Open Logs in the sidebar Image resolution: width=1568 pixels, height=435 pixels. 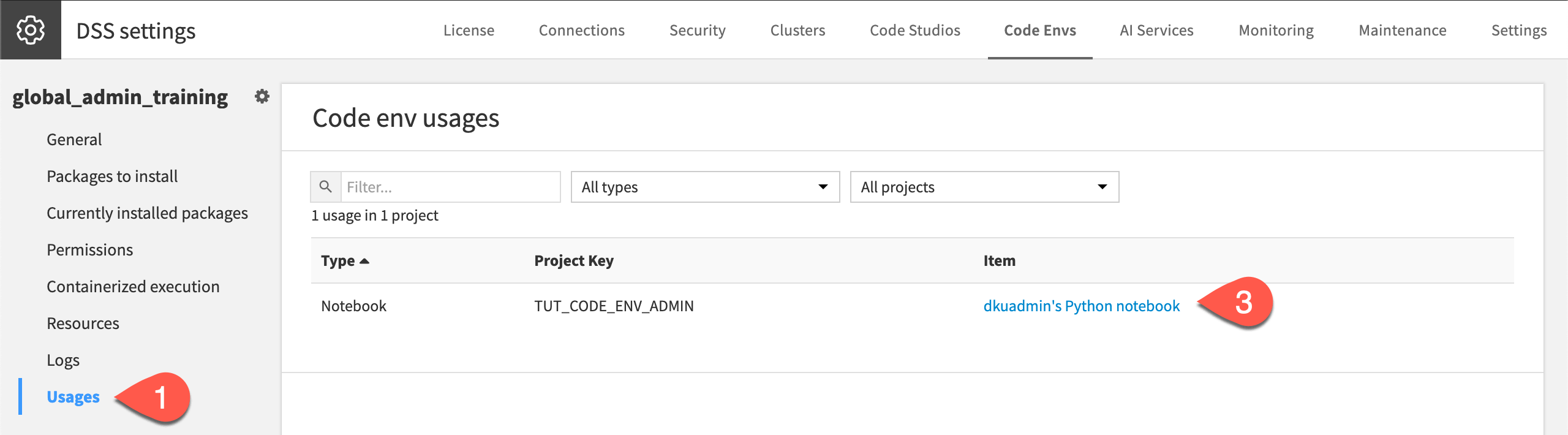[x=63, y=360]
